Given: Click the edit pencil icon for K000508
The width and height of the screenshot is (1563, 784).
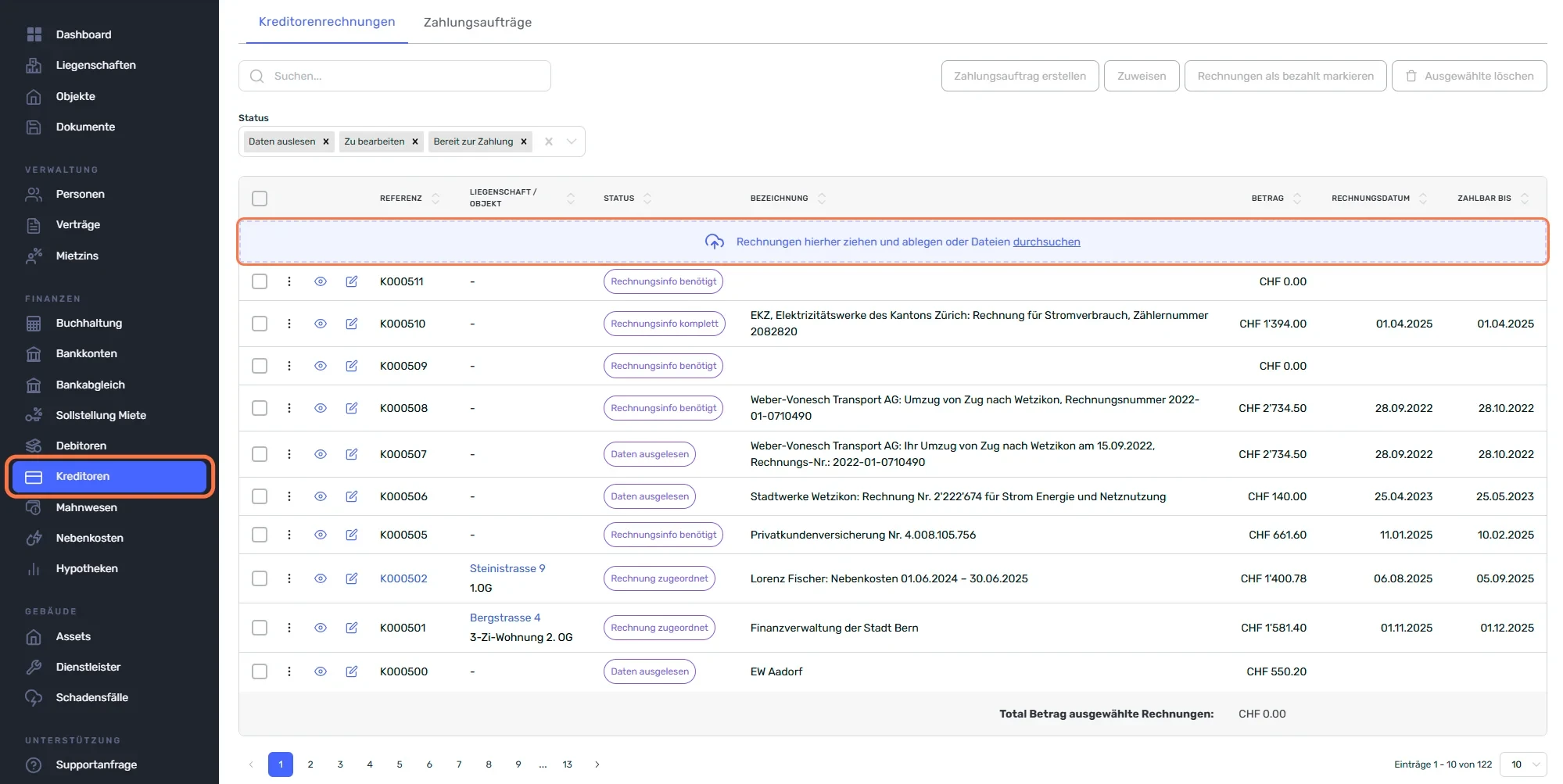Looking at the screenshot, I should pos(352,408).
